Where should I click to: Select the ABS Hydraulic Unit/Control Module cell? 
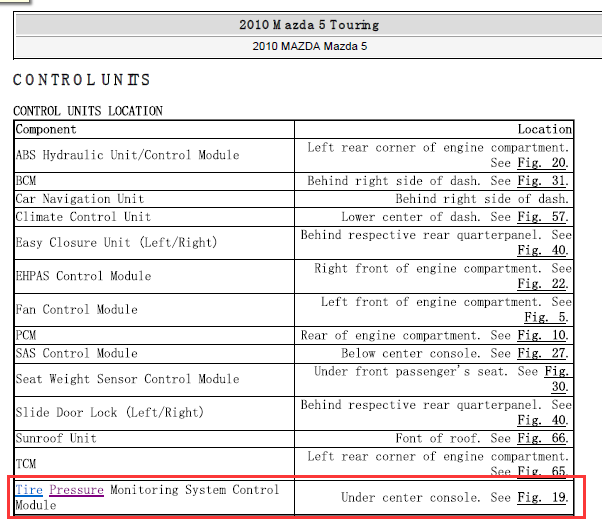click(x=154, y=155)
